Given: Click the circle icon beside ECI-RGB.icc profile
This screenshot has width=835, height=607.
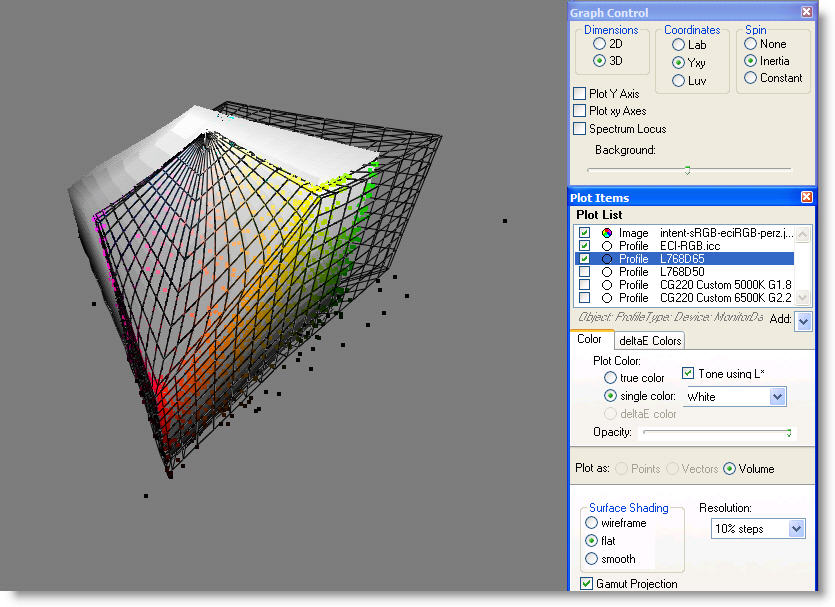Looking at the screenshot, I should tap(607, 246).
